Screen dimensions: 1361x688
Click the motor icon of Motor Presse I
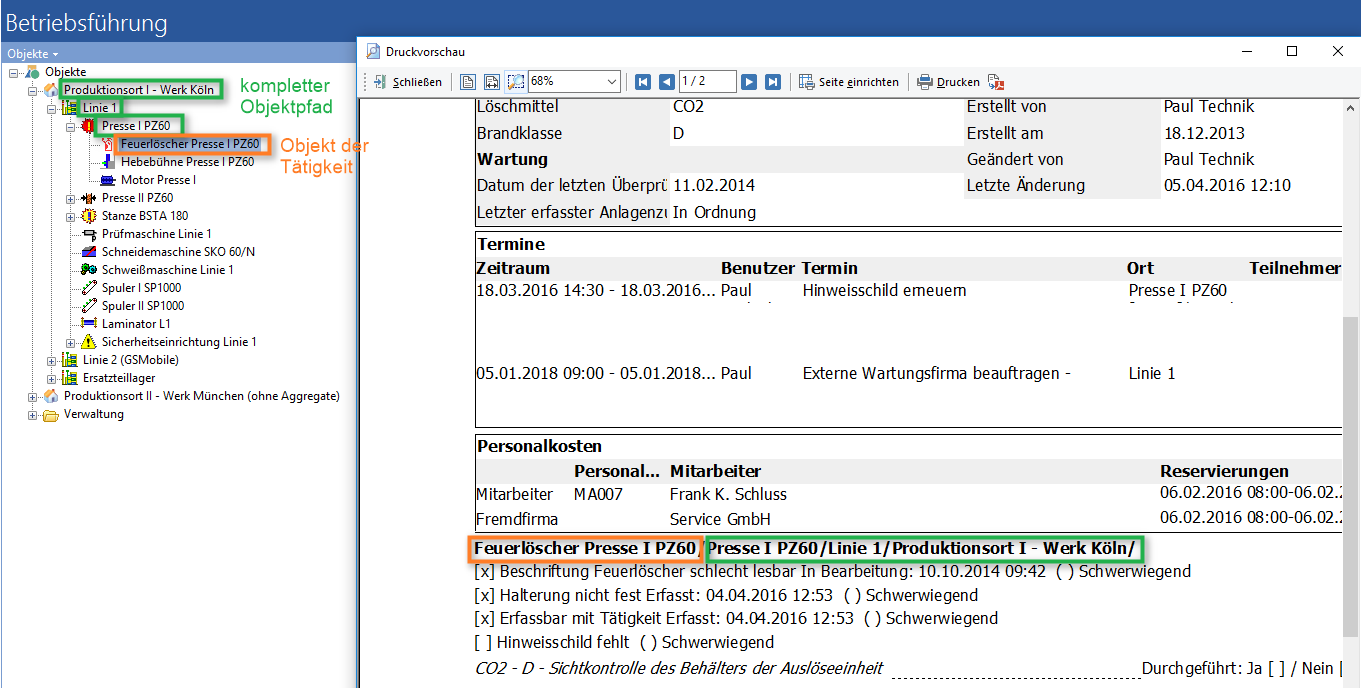(108, 180)
